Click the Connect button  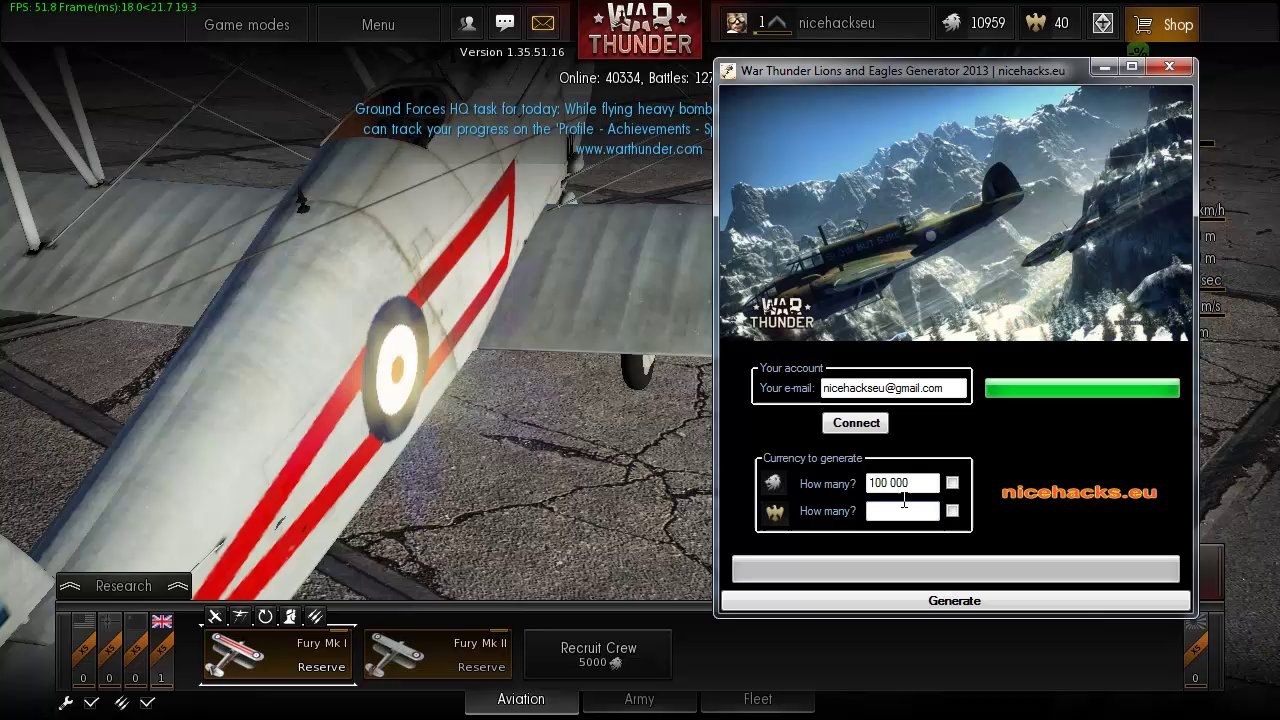(x=857, y=423)
